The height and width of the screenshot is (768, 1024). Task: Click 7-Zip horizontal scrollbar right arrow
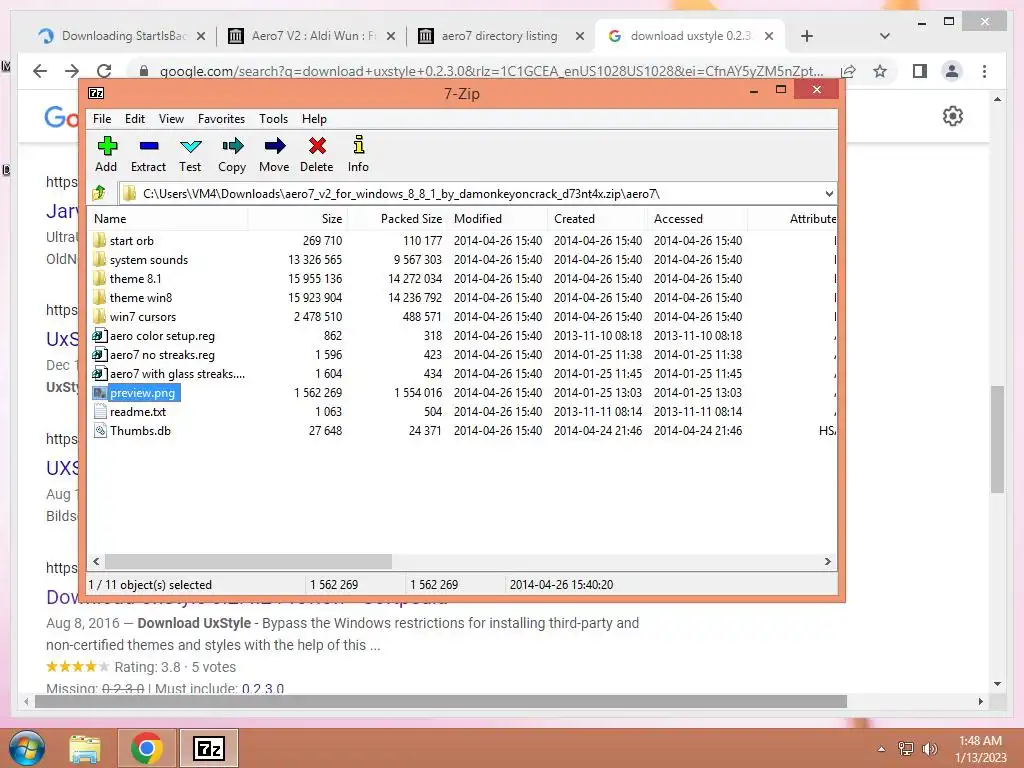tap(828, 562)
